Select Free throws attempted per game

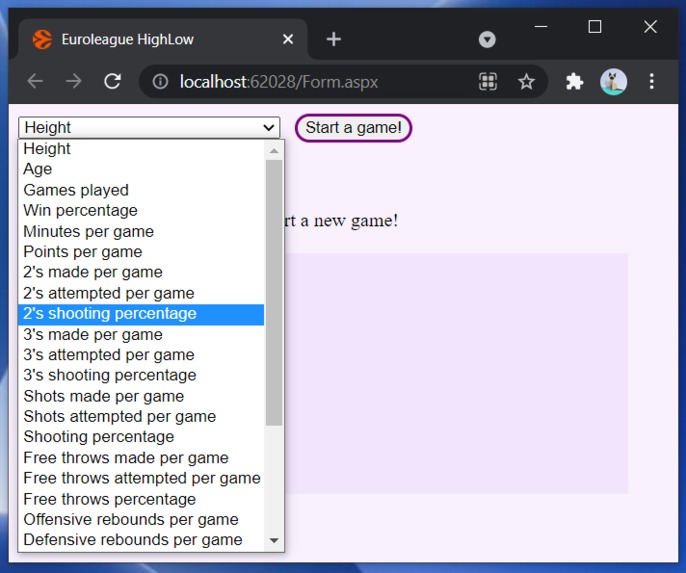(x=141, y=478)
